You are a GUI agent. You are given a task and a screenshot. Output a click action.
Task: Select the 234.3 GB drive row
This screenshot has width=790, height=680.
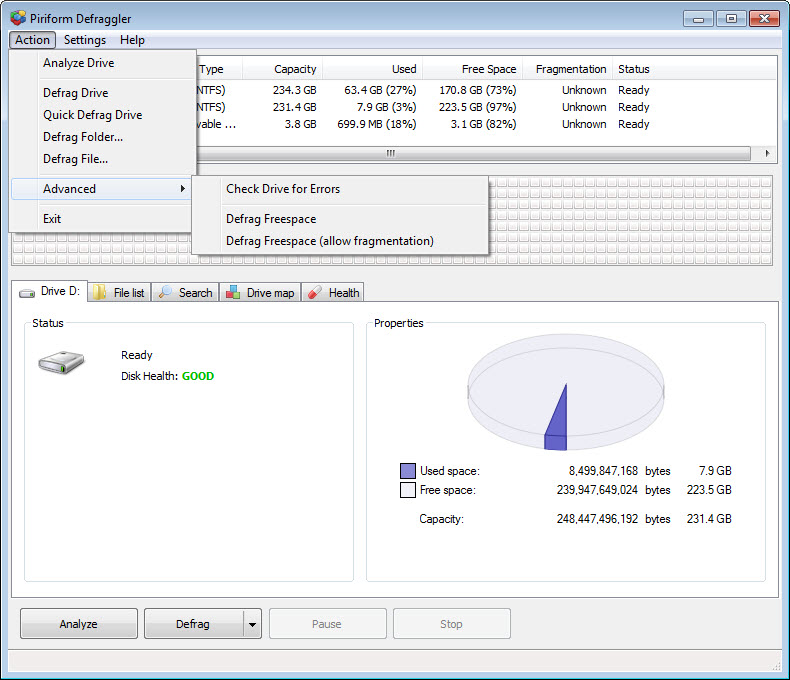pos(486,90)
